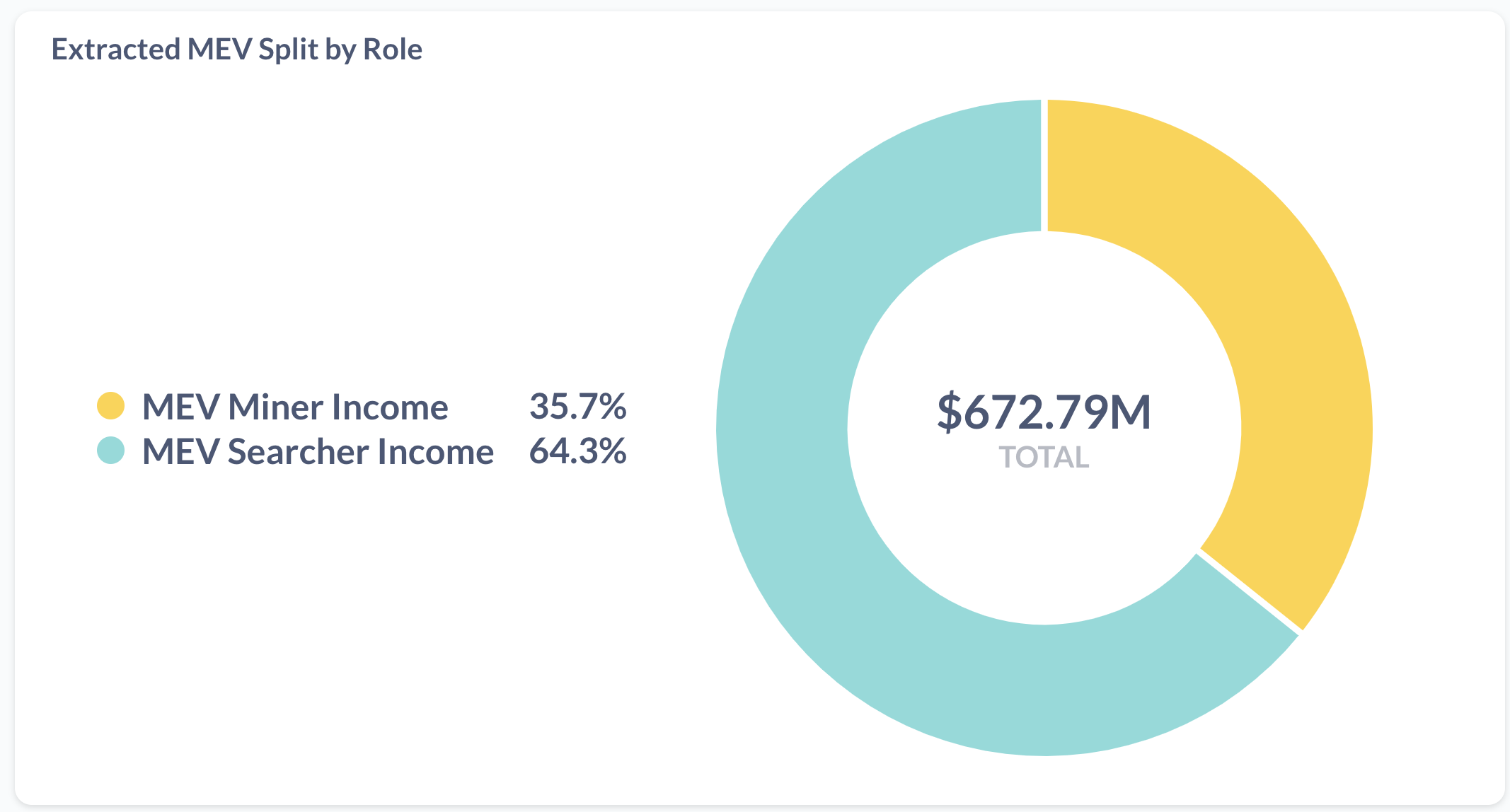Open the Extracted MEV Split by Role title
The height and width of the screenshot is (812, 1510).
pyautogui.click(x=237, y=50)
